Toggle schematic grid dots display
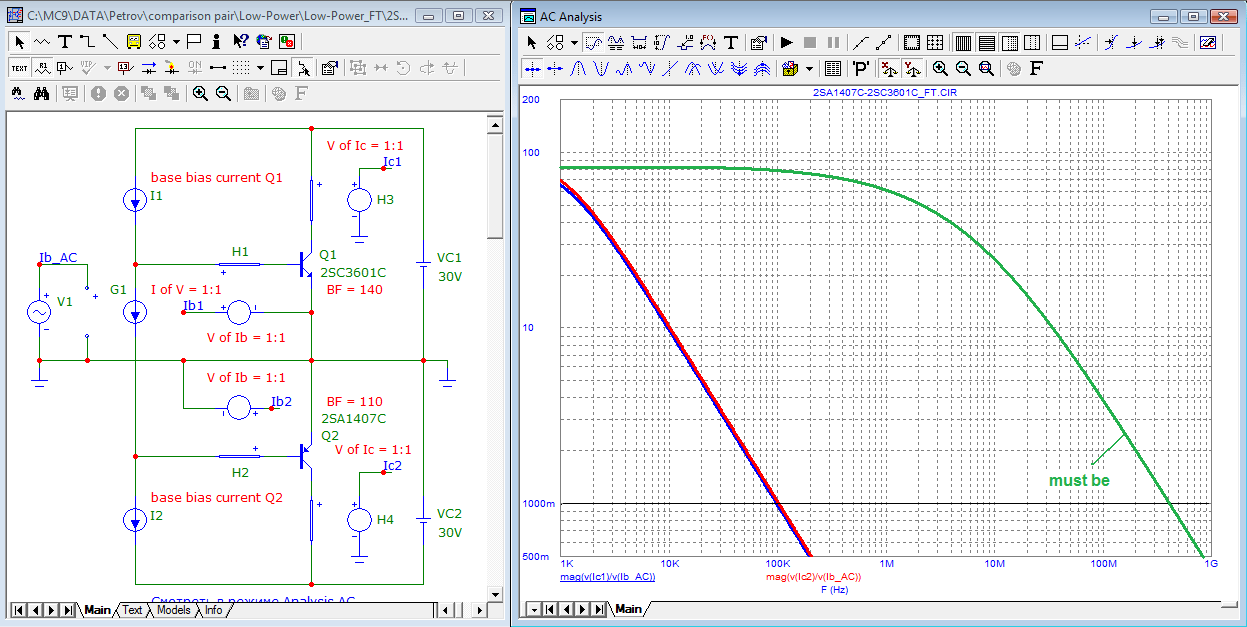1247x627 pixels. (240, 68)
